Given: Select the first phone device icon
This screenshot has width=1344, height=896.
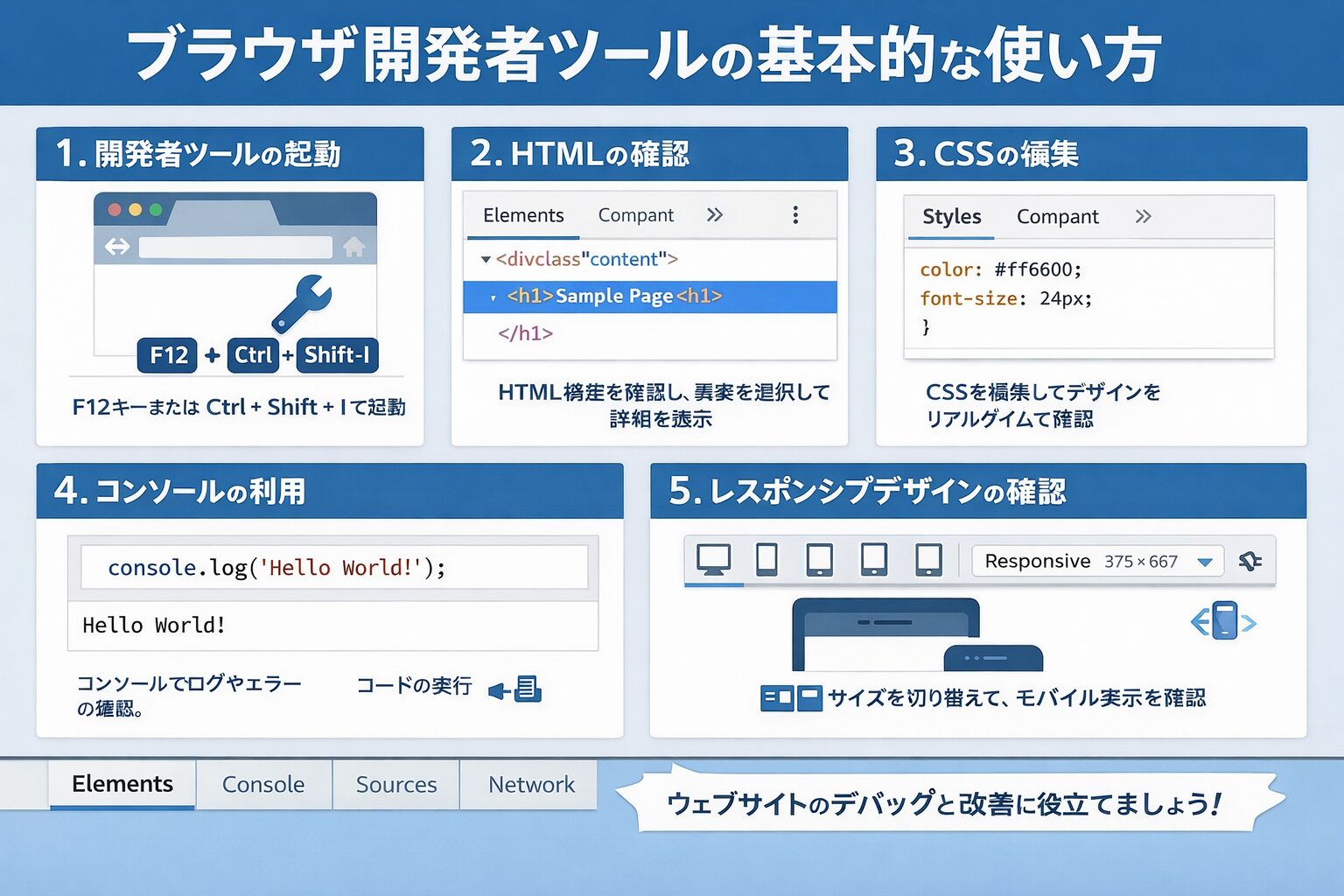Looking at the screenshot, I should pos(766,559).
